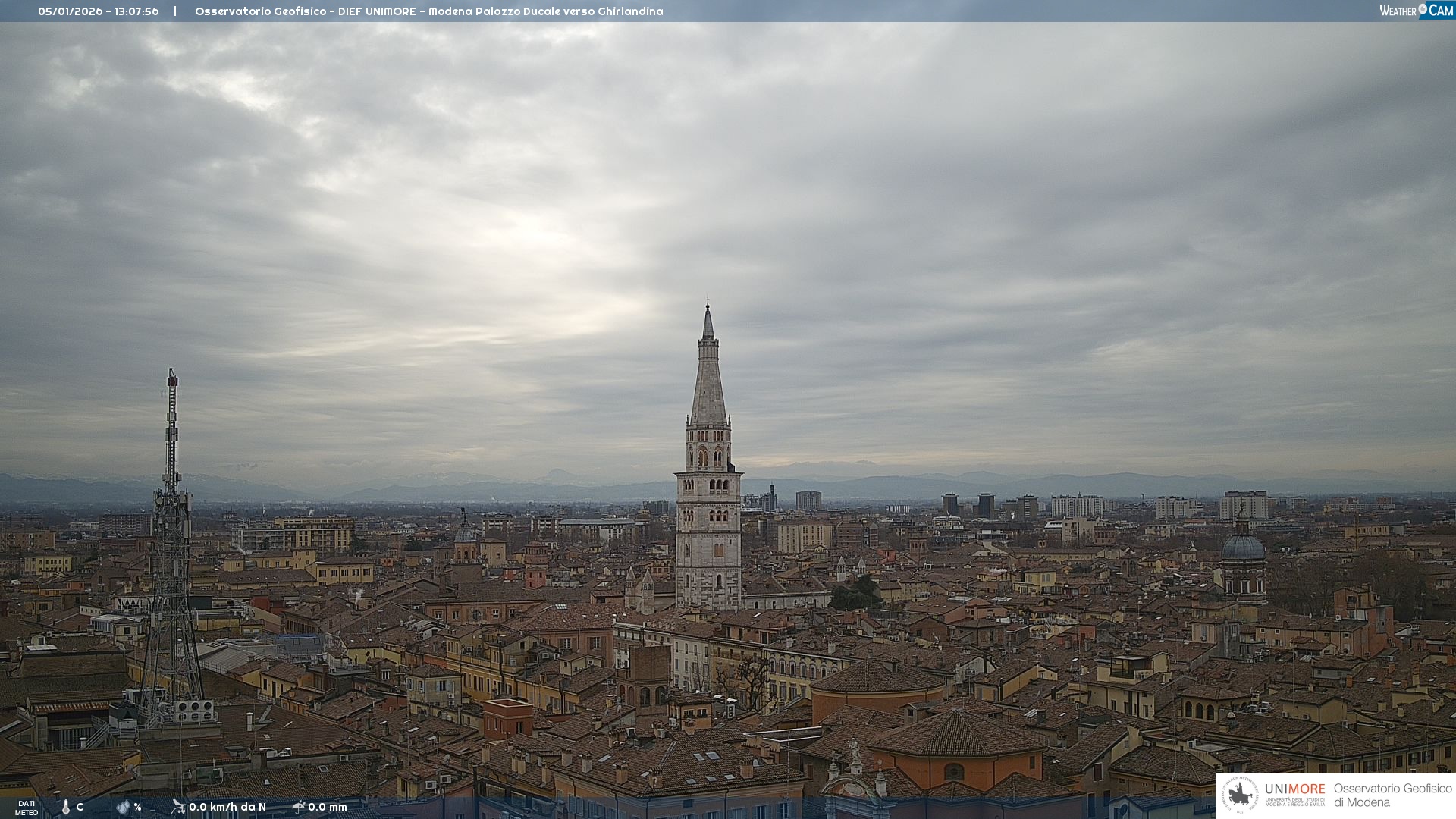This screenshot has width=1456, height=819.
Task: Click the humidity percent symbol
Action: (137, 807)
